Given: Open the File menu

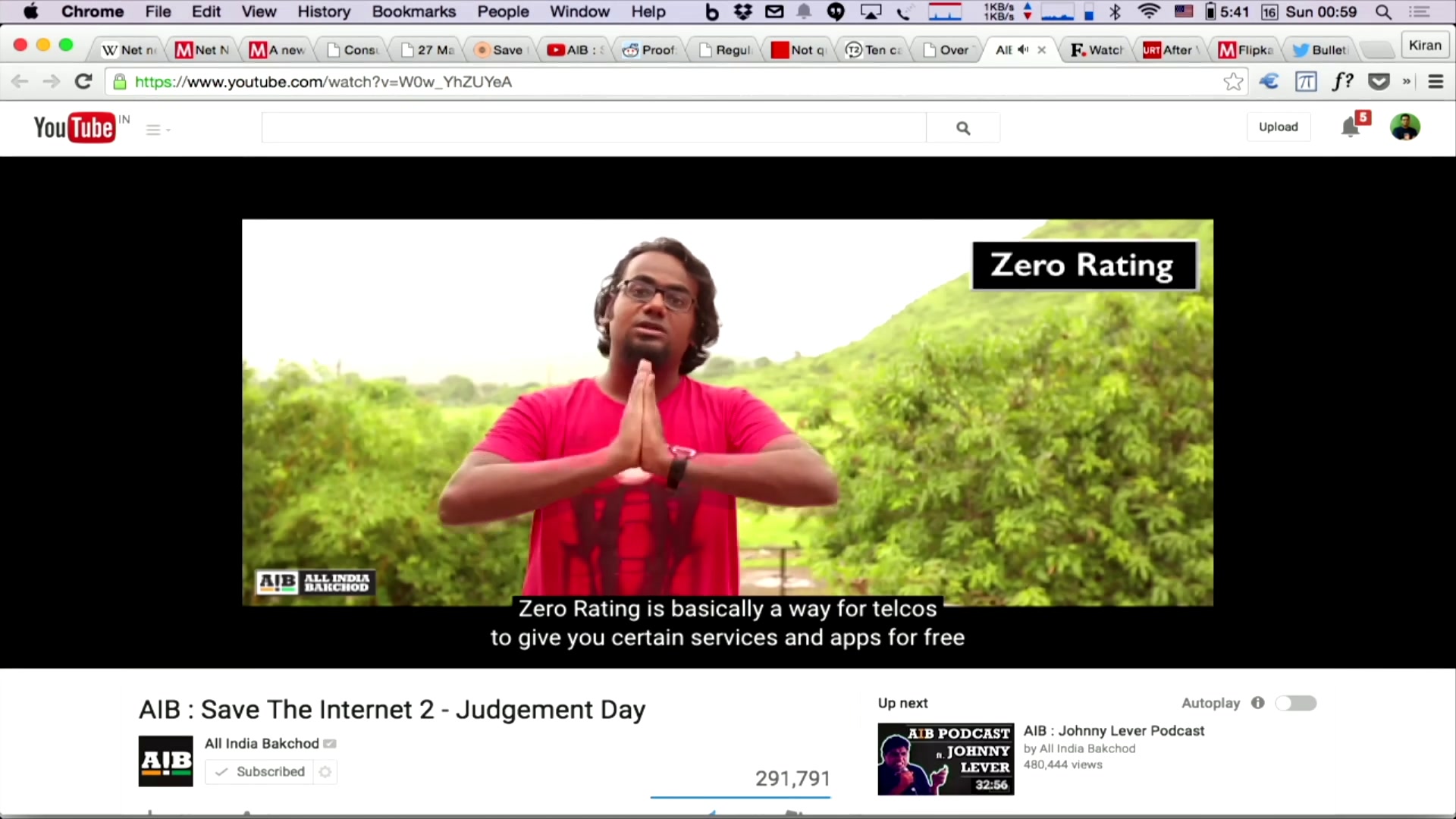Looking at the screenshot, I should [x=158, y=11].
